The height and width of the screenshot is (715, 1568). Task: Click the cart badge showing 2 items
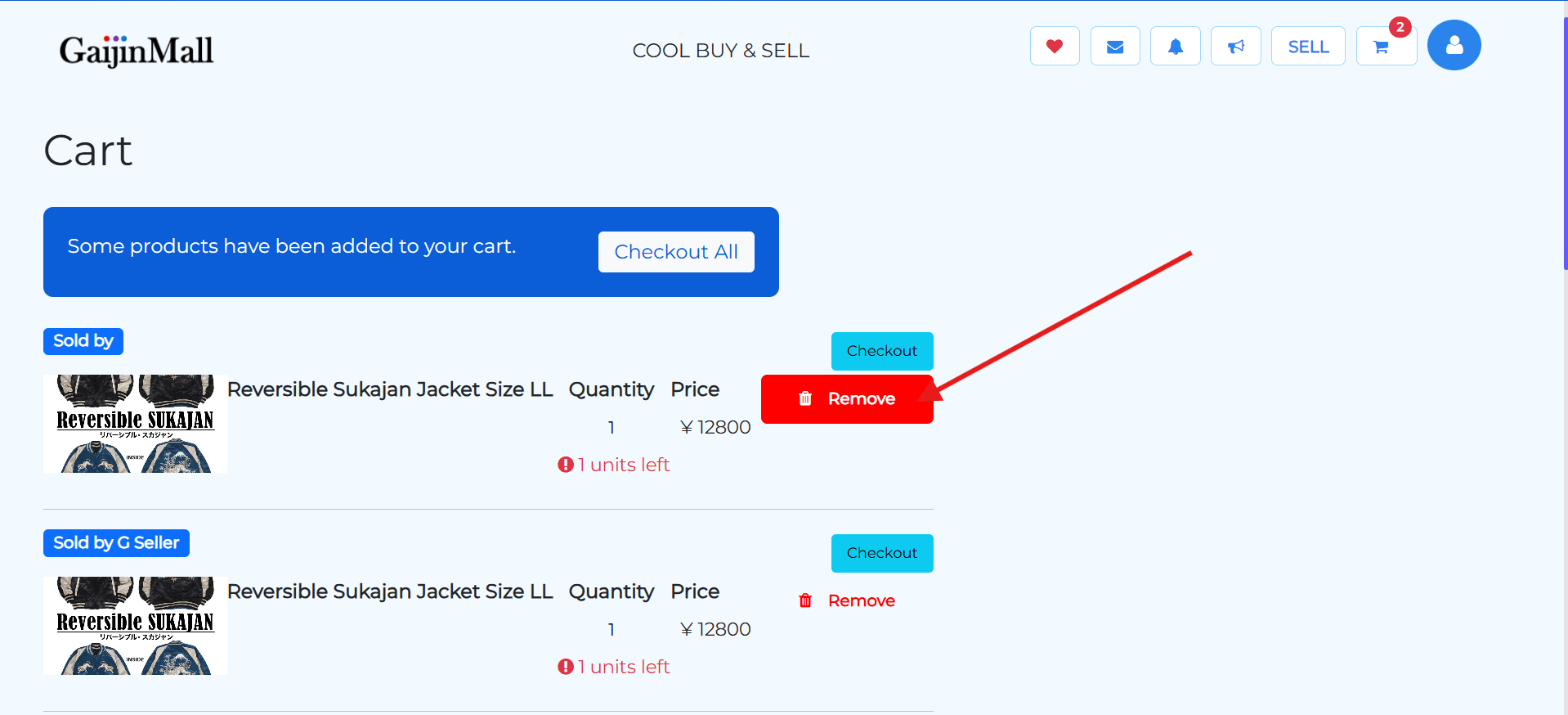1400,27
